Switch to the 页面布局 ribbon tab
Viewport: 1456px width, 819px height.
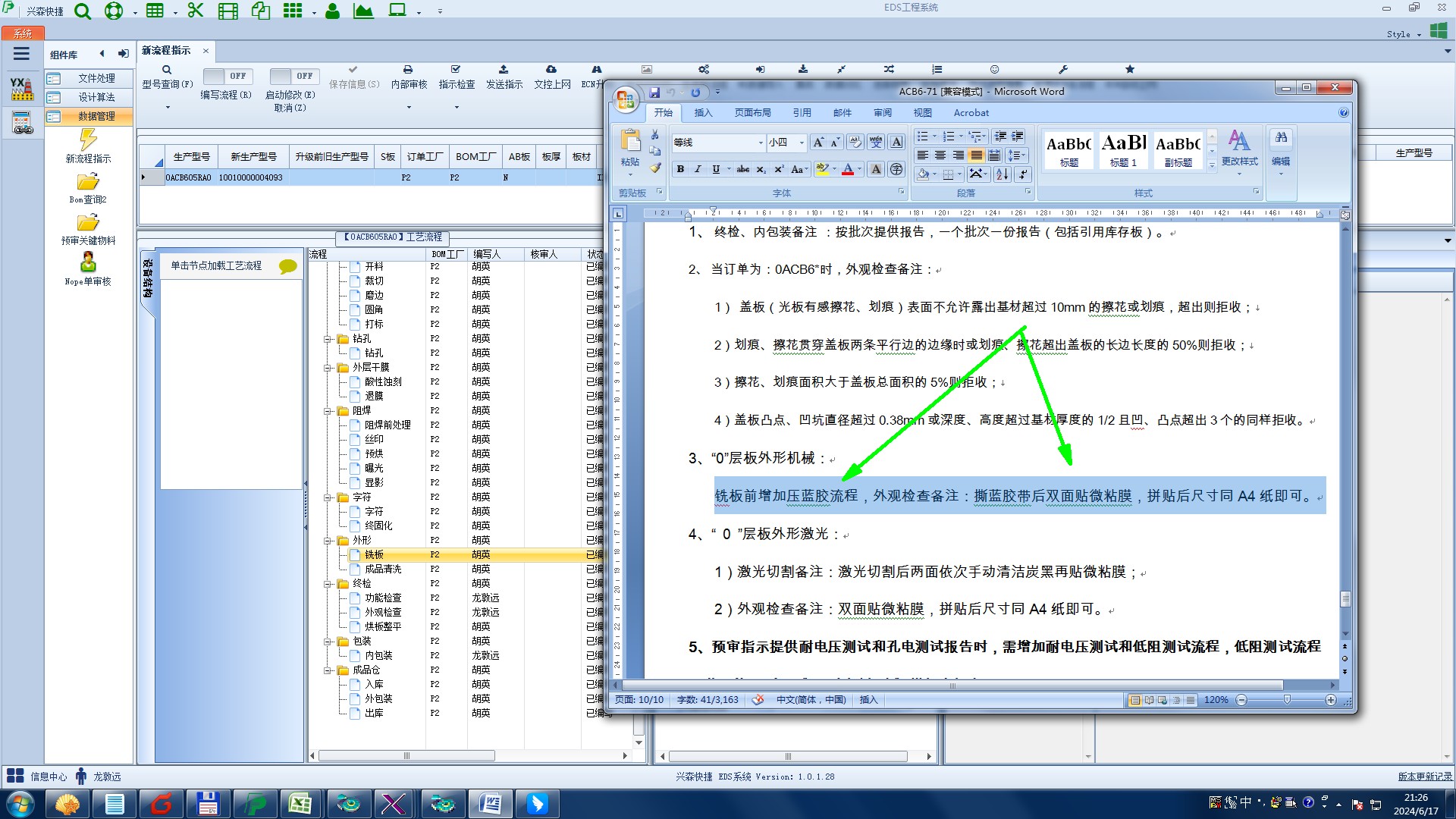(x=752, y=113)
